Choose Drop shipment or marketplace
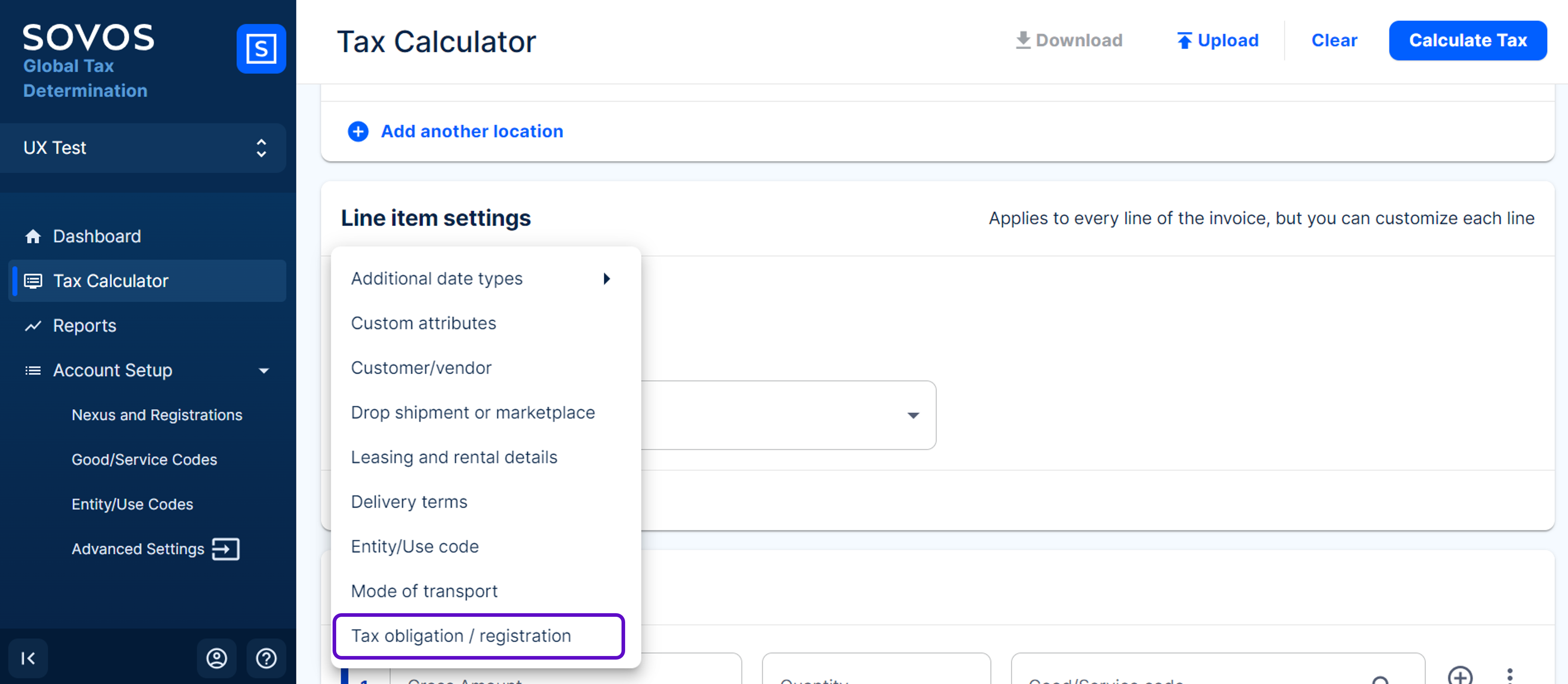The width and height of the screenshot is (1568, 684). click(x=473, y=412)
